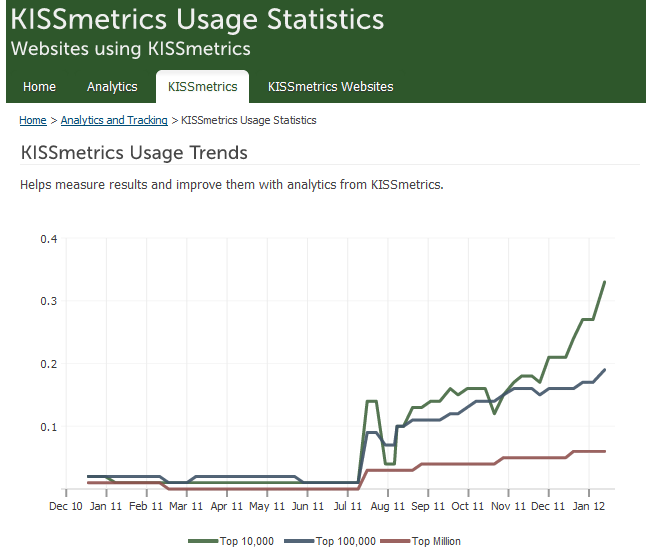Click the Jul 11 axis label
The width and height of the screenshot is (652, 558).
(348, 506)
